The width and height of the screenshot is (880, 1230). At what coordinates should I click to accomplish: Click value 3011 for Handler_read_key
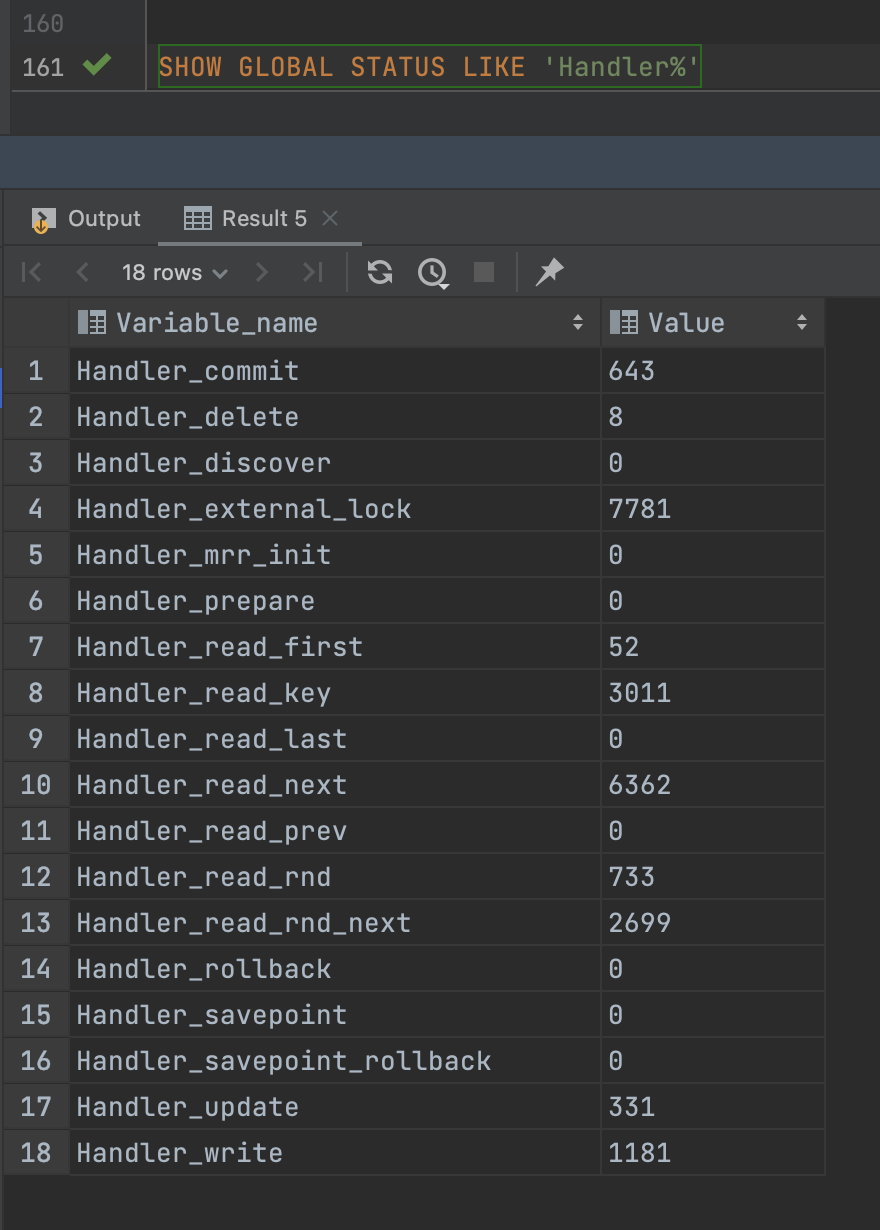[713, 693]
